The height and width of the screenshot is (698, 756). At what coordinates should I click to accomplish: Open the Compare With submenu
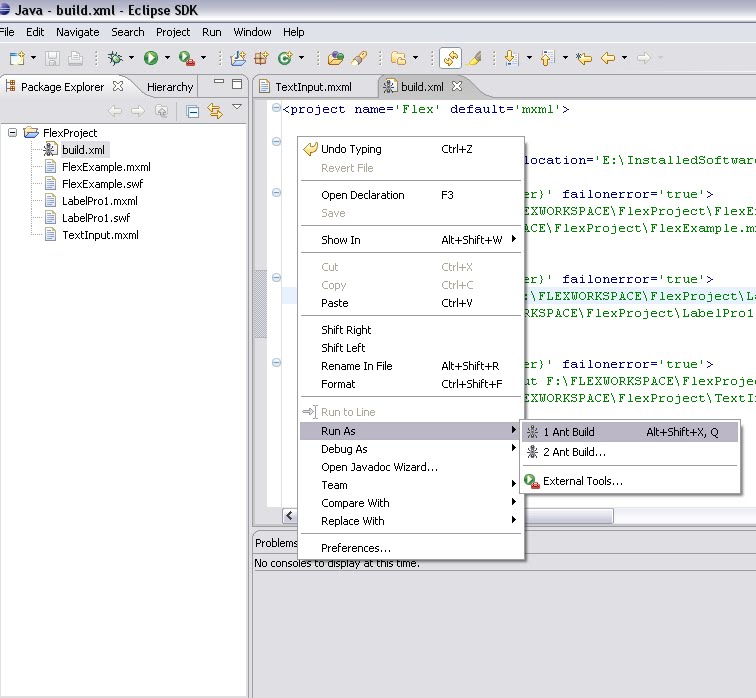(411, 503)
